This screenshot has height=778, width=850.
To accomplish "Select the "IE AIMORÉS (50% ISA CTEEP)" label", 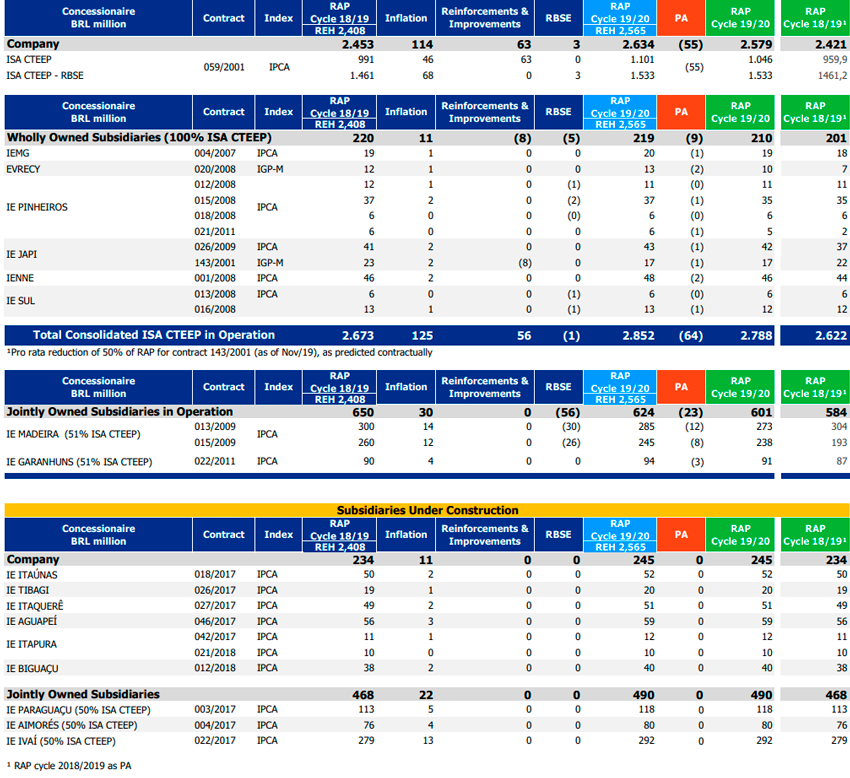I will pyautogui.click(x=72, y=725).
